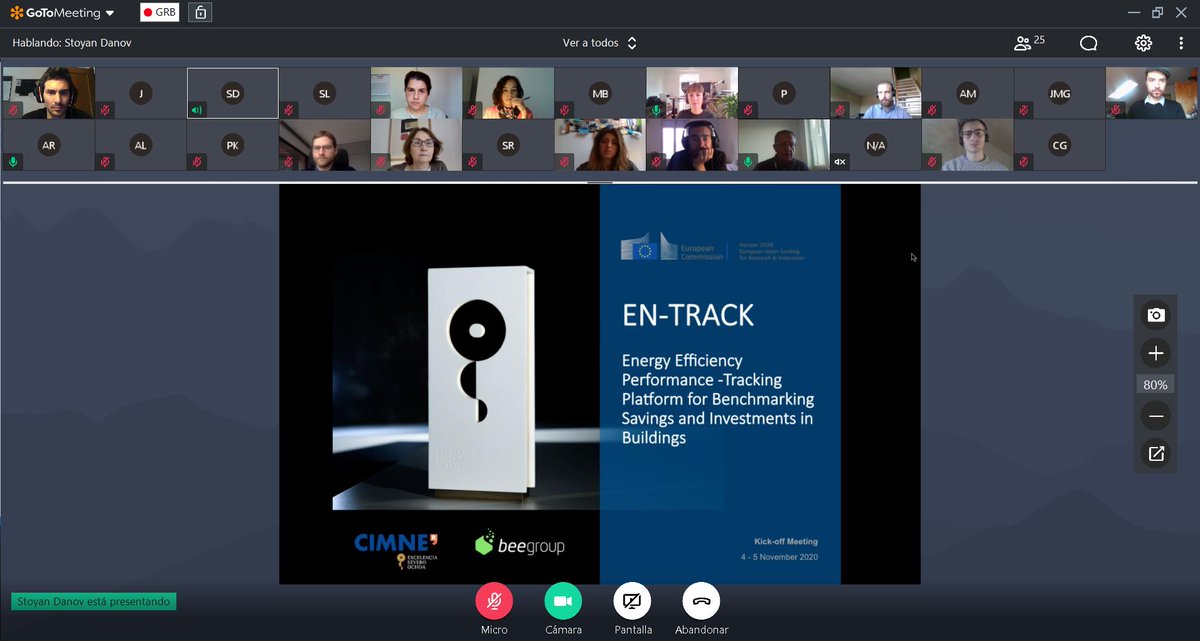The width and height of the screenshot is (1200, 641).
Task: Click the muted mic icon on PK tile
Action: pyautogui.click(x=197, y=162)
